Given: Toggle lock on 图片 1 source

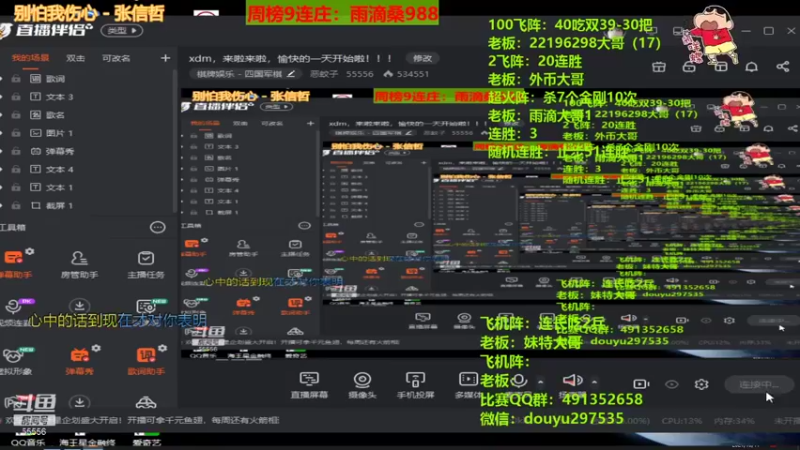Looking at the screenshot, I should [16, 133].
